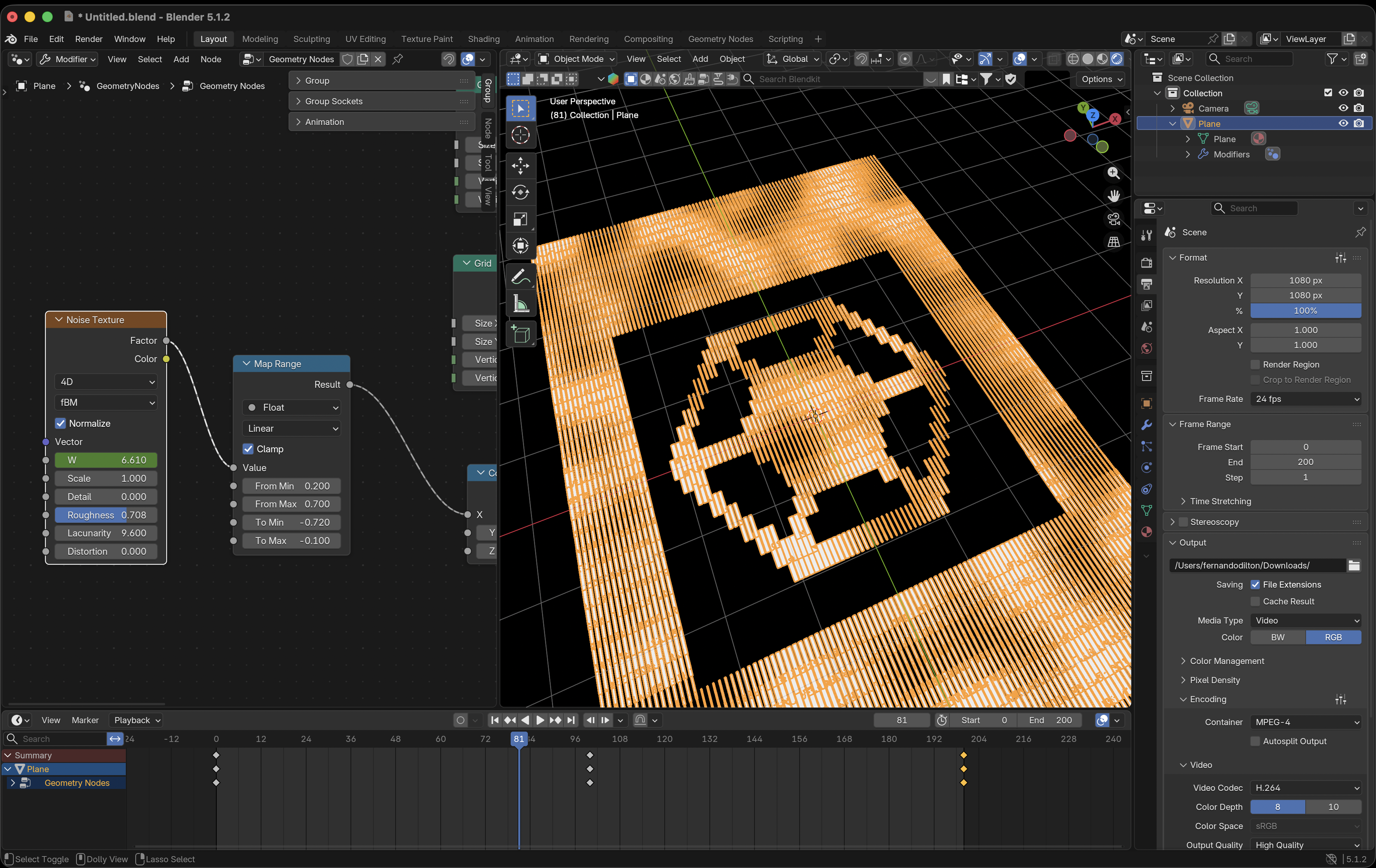The width and height of the screenshot is (1376, 868).
Task: Jump to the first frame
Action: coord(495,720)
